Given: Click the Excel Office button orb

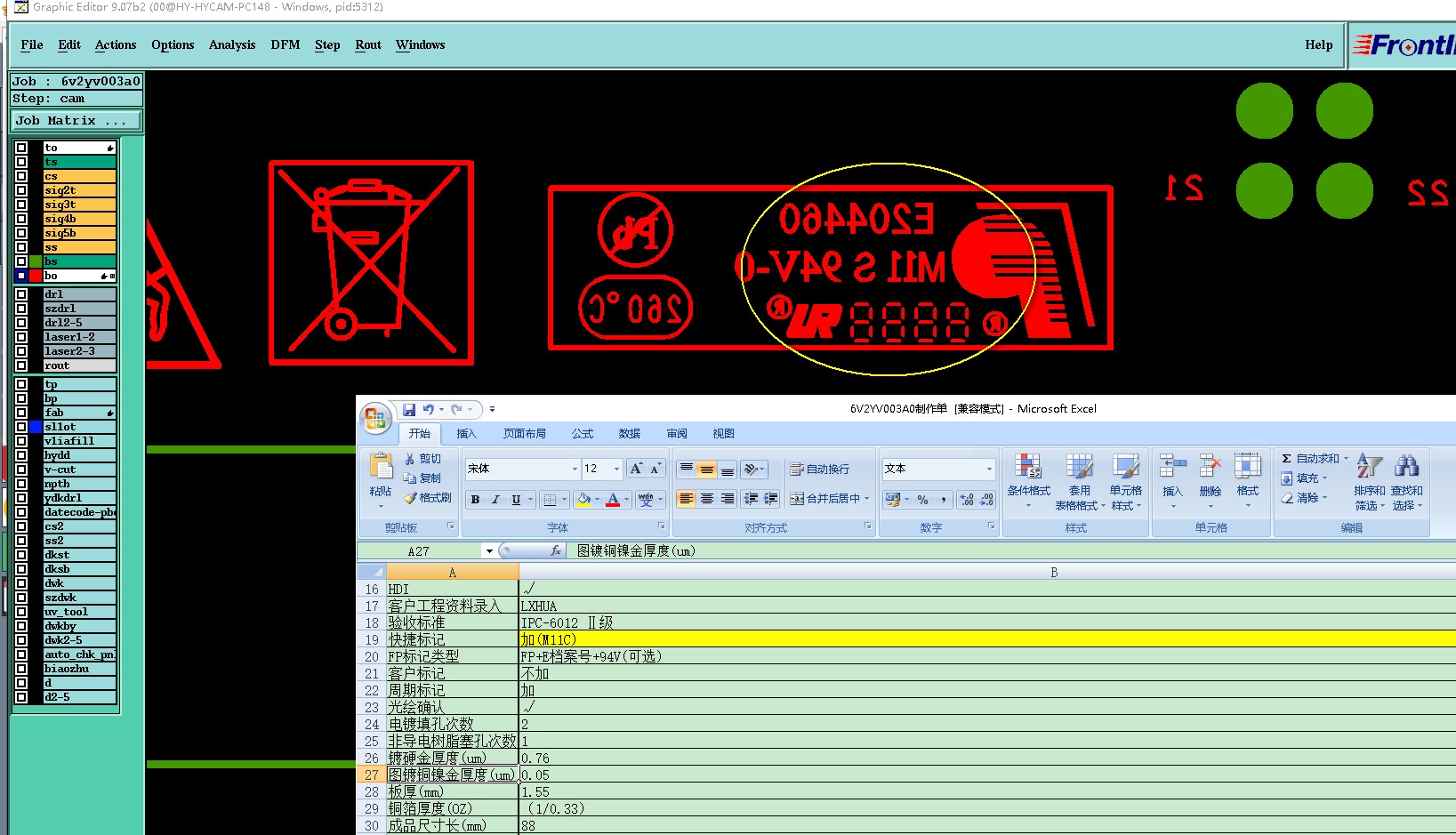Looking at the screenshot, I should (375, 418).
